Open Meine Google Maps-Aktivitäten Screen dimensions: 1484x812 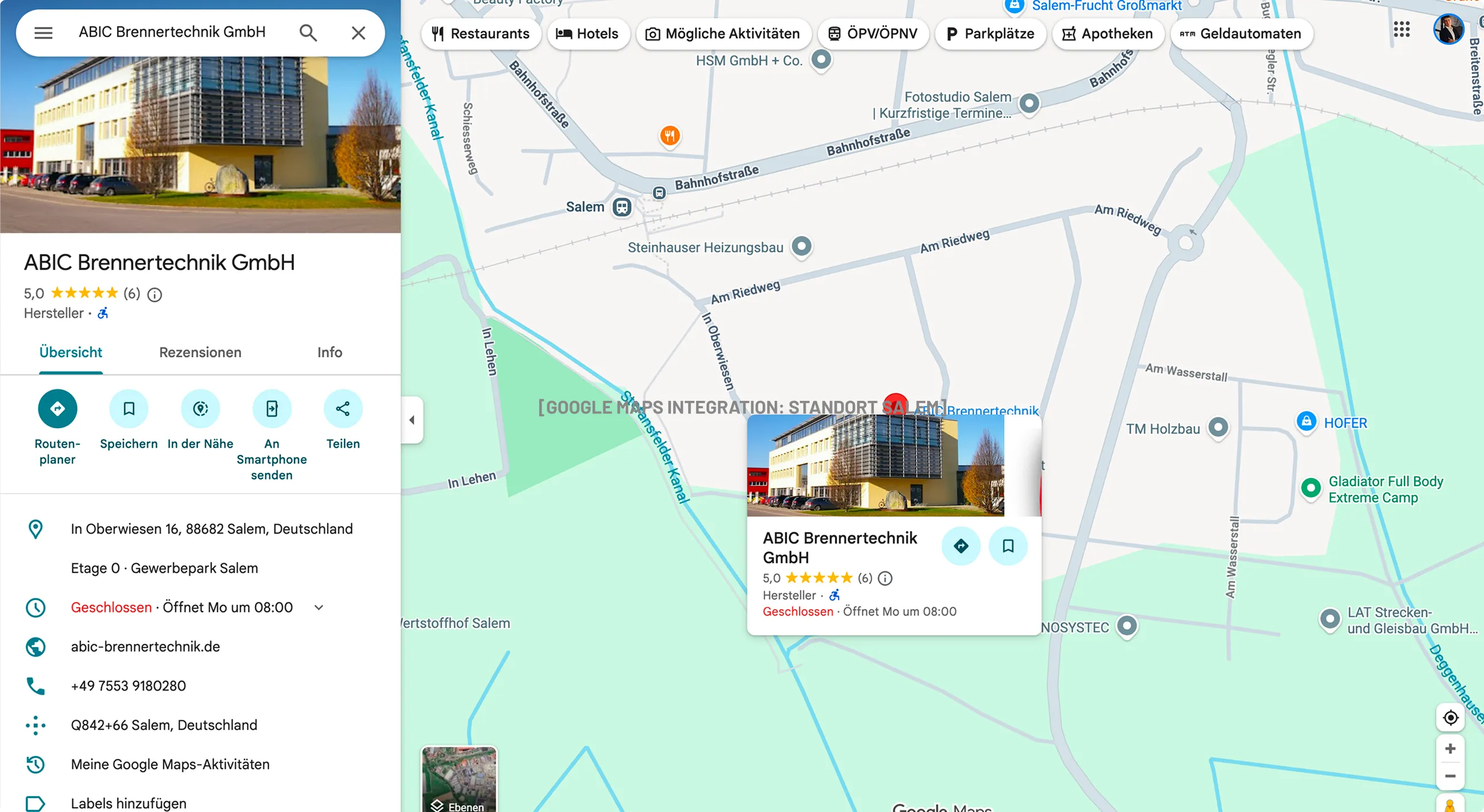click(x=170, y=764)
